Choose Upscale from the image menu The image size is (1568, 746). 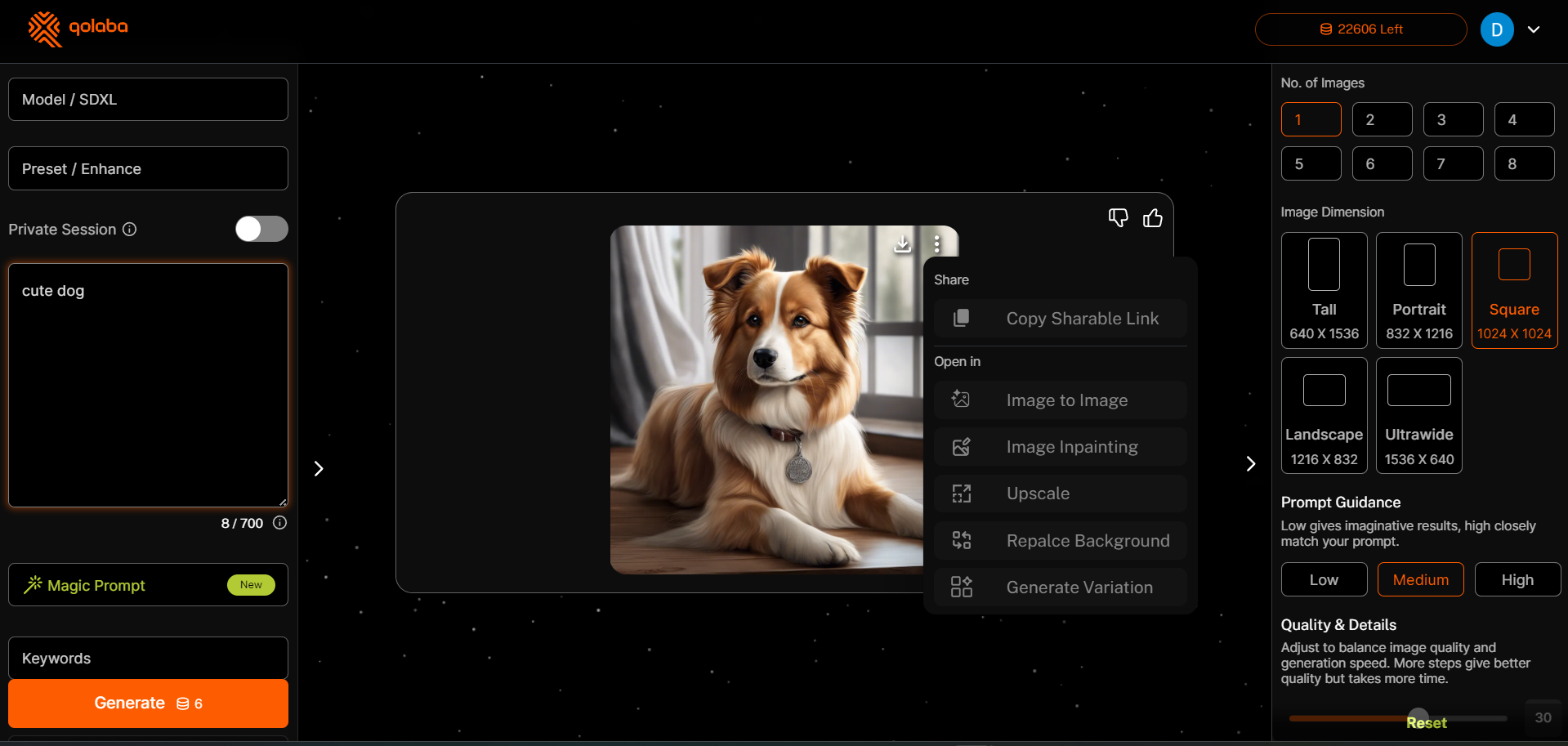tap(1060, 494)
